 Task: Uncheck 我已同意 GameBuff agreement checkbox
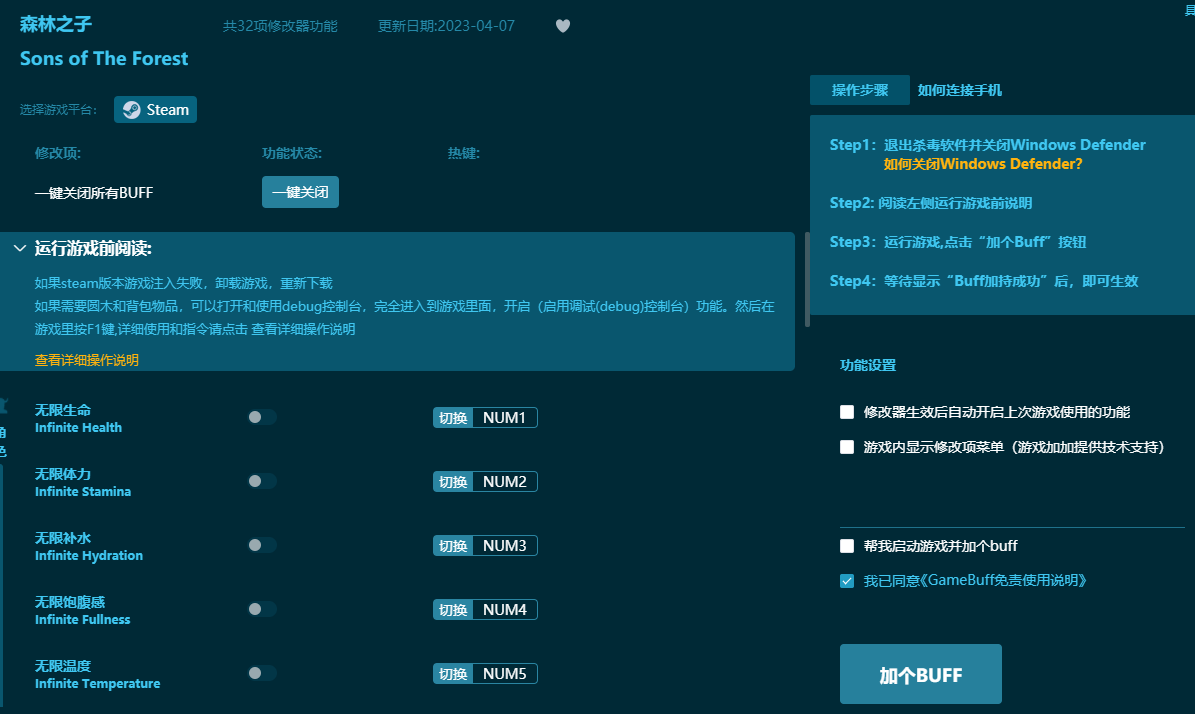847,581
